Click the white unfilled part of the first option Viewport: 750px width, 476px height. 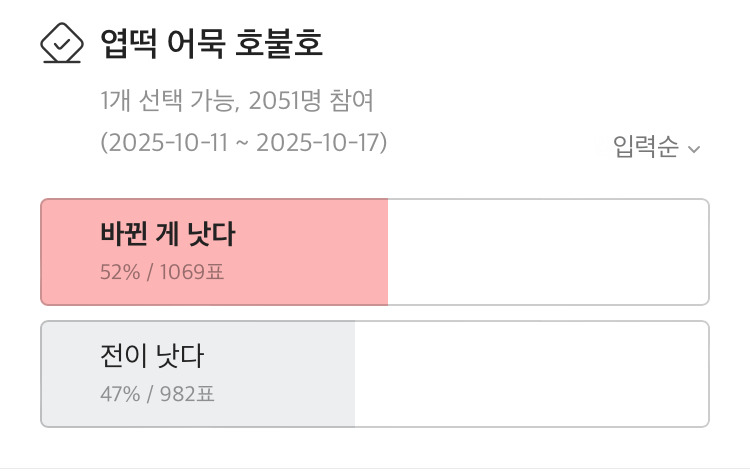(x=547, y=252)
